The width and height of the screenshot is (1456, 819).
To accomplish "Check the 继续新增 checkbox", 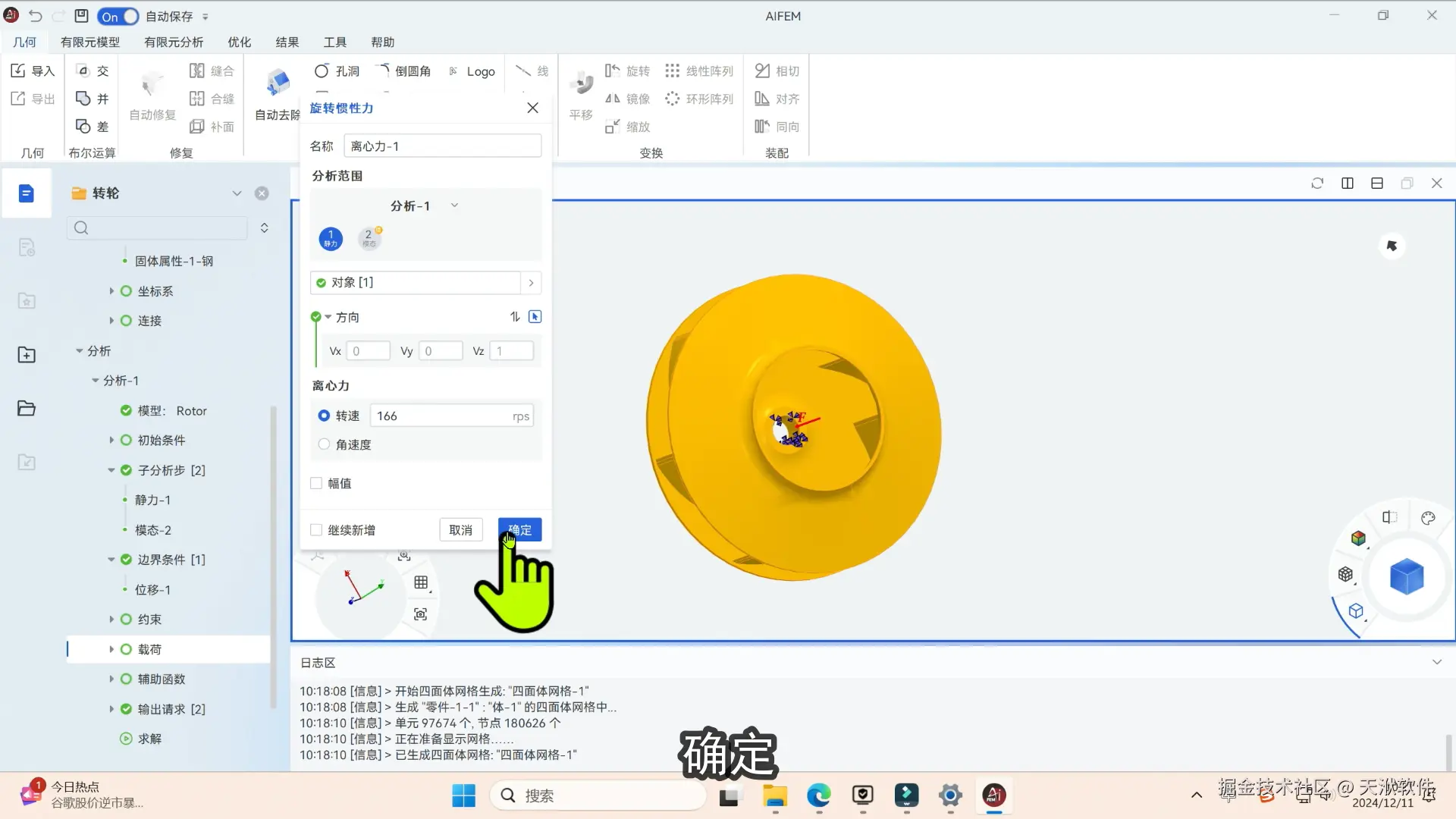I will pos(316,530).
